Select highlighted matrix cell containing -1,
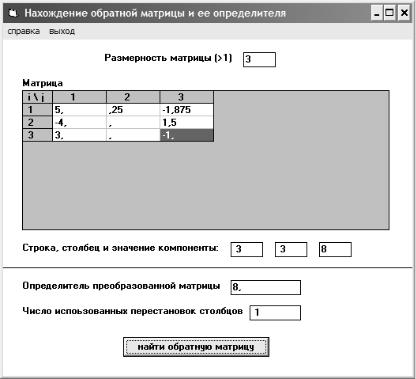 pyautogui.click(x=187, y=135)
